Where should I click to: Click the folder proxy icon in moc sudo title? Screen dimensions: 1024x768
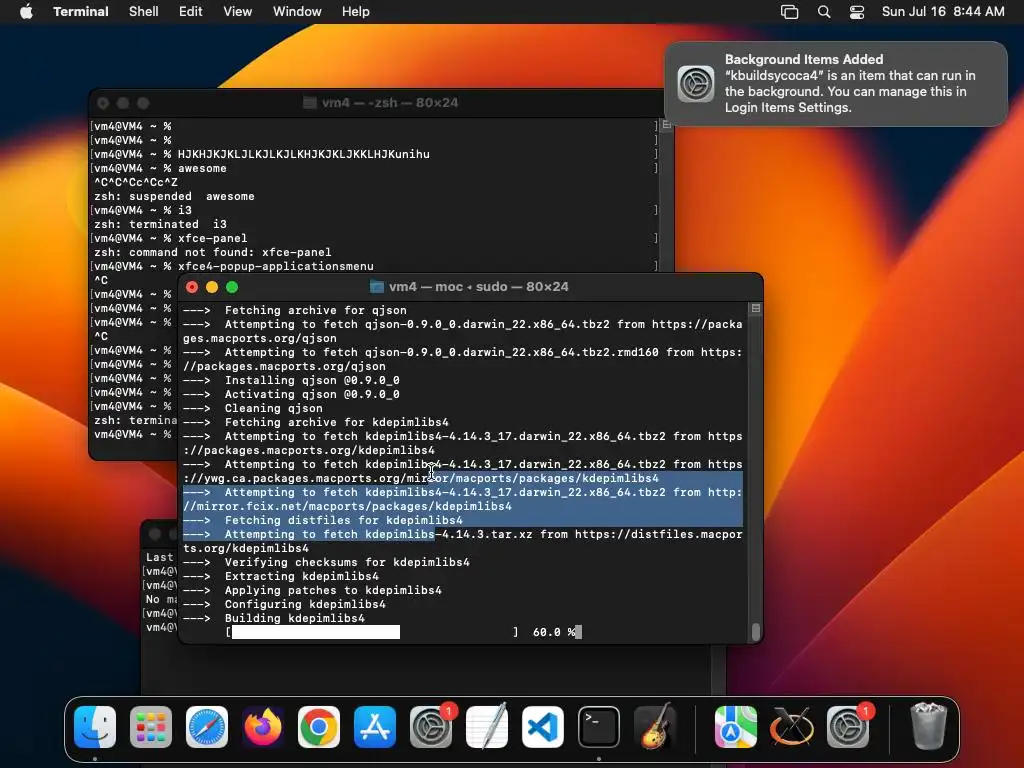tap(377, 287)
